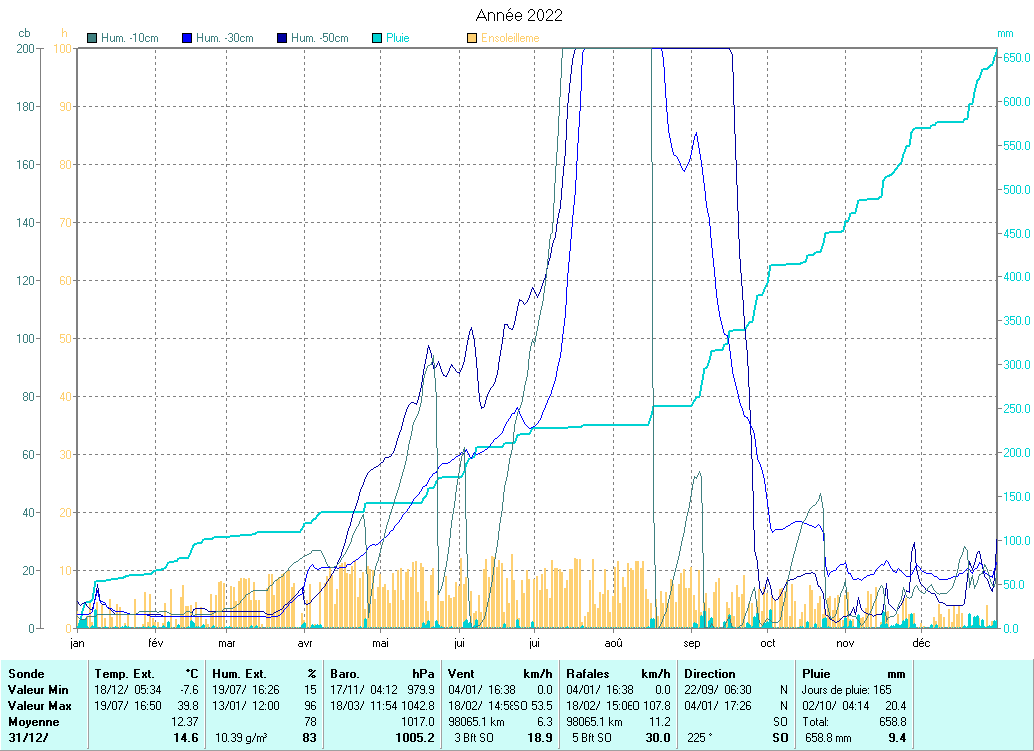Click the orange Ensoleillement legend square

(472, 38)
